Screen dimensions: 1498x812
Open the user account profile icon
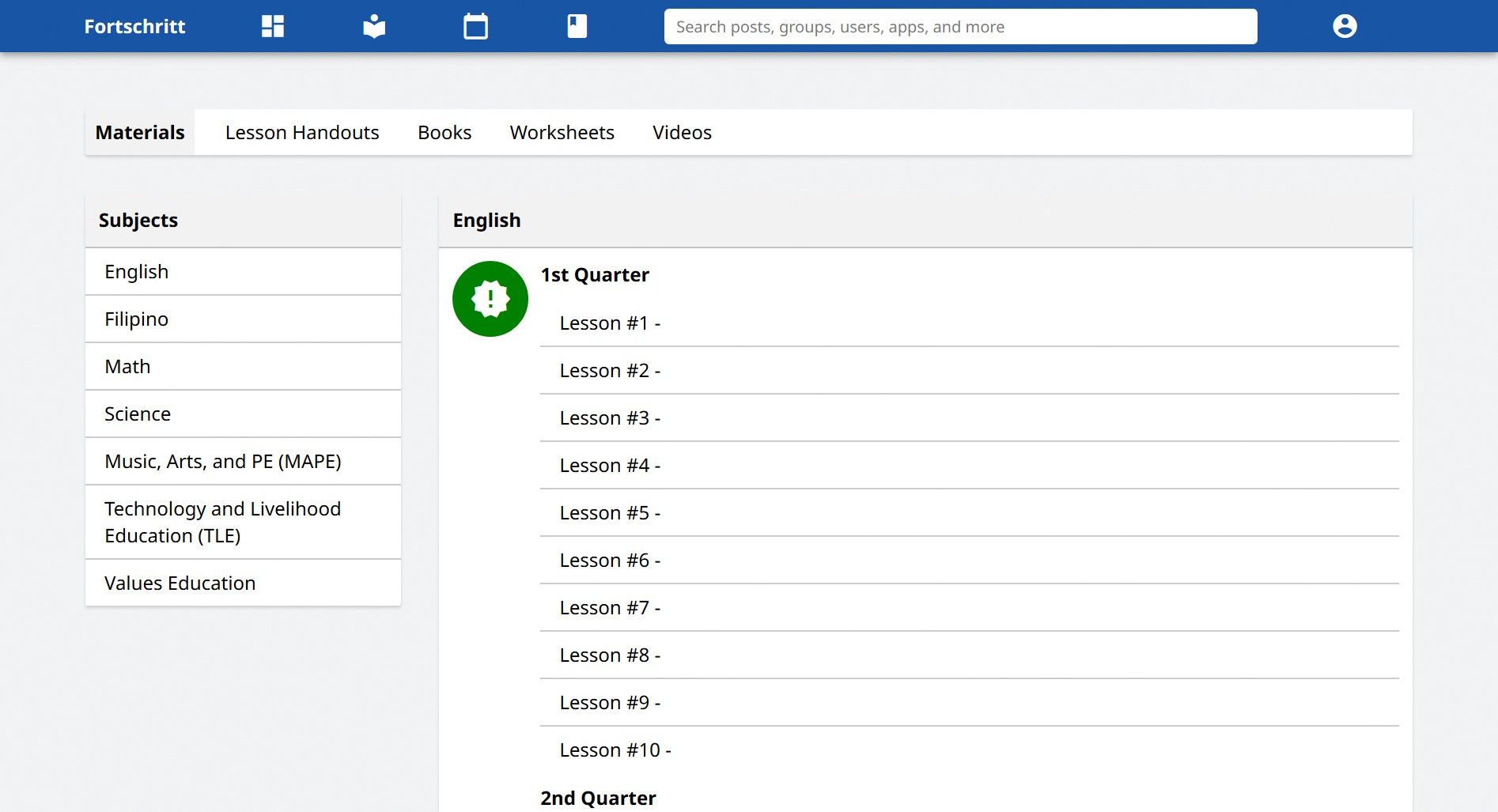1345,26
